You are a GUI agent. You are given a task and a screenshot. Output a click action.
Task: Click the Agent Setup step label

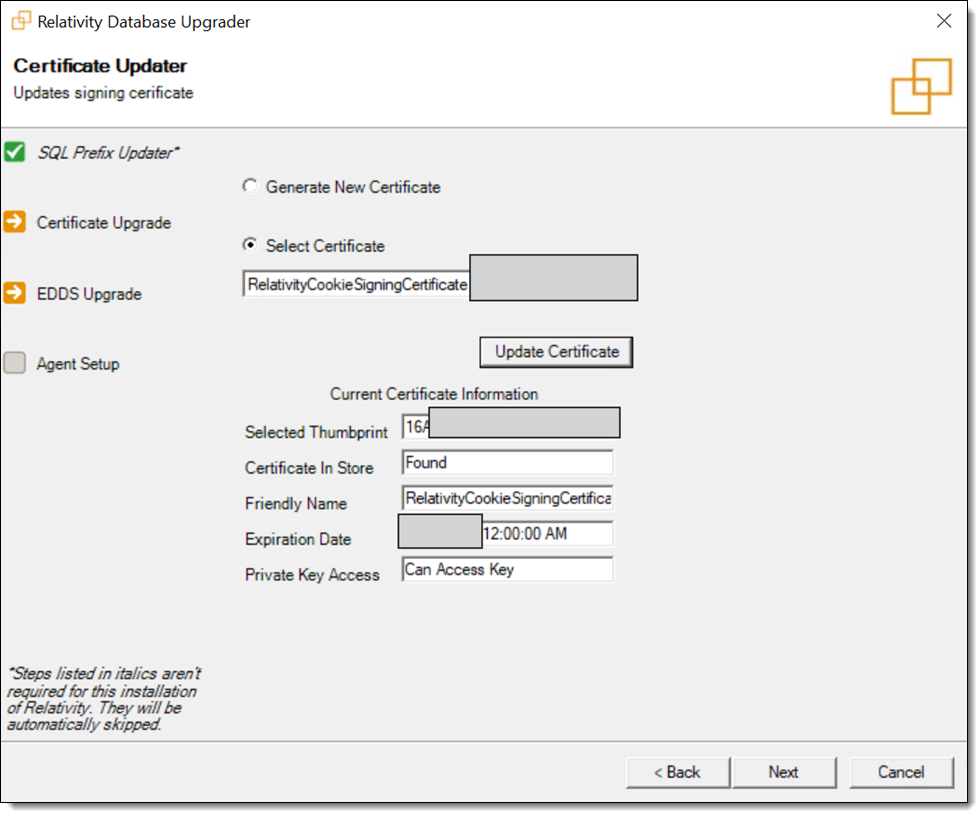78,364
